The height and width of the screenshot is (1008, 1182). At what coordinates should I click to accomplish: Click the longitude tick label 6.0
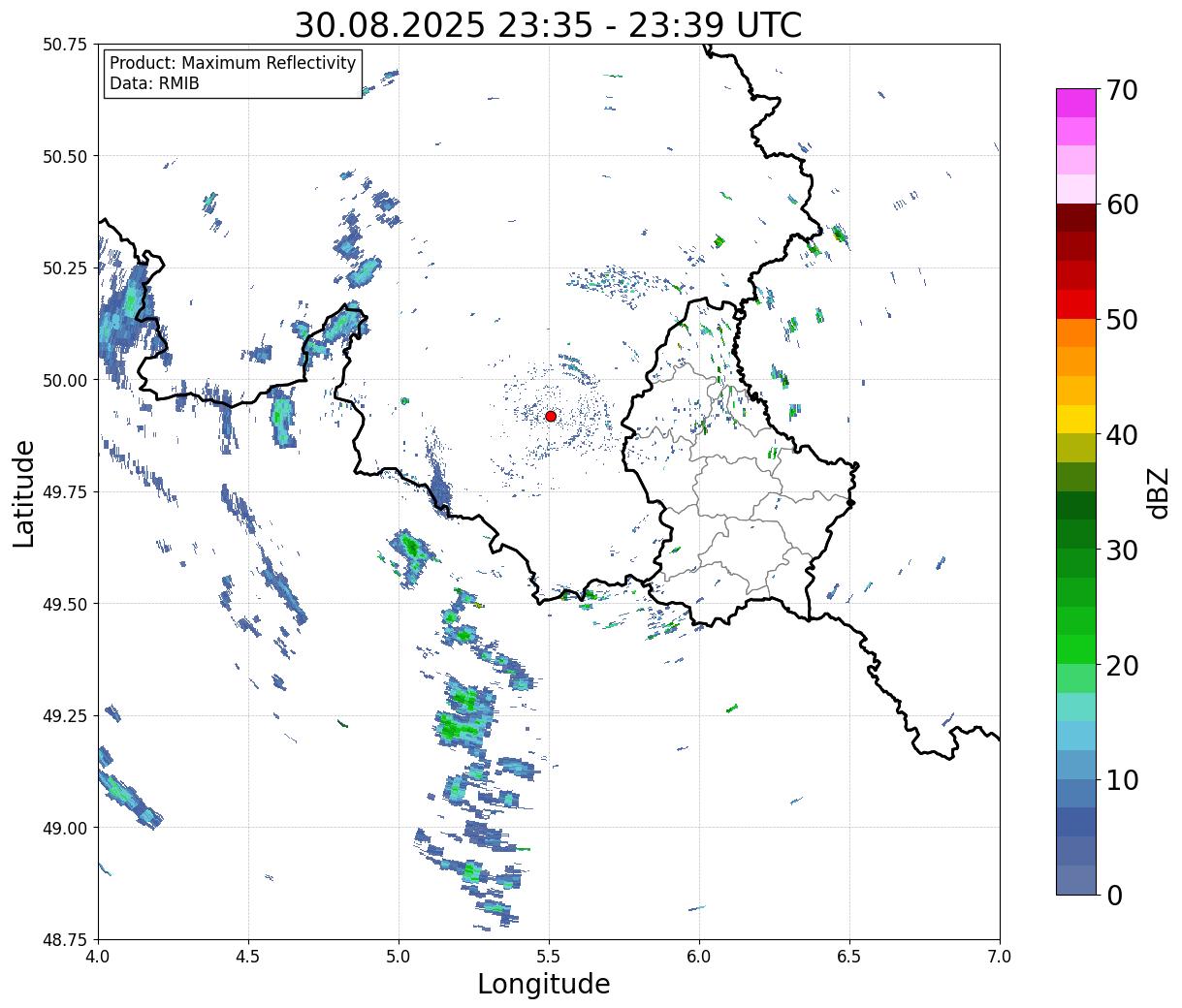coord(699,957)
